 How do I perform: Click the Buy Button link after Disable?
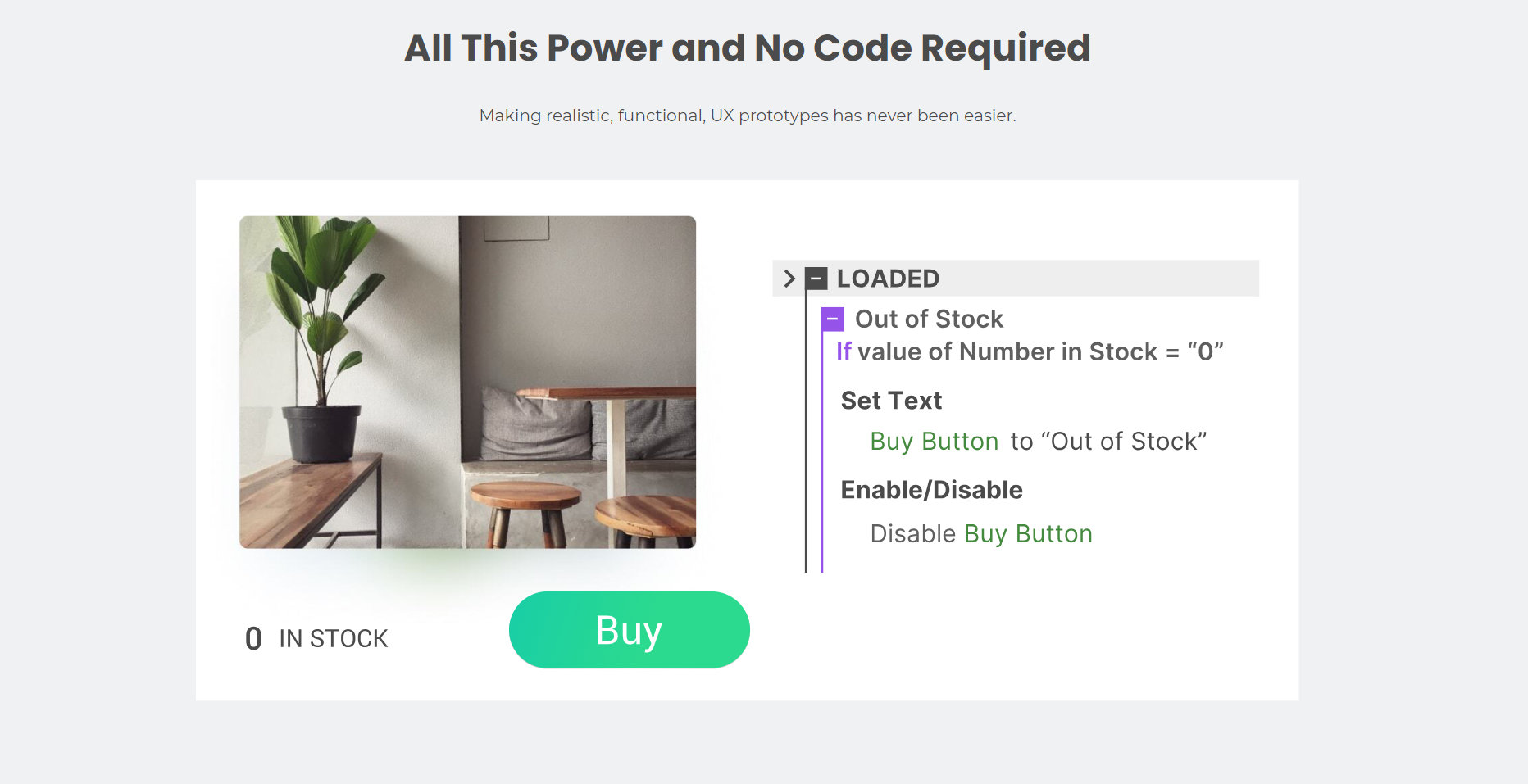1028,534
